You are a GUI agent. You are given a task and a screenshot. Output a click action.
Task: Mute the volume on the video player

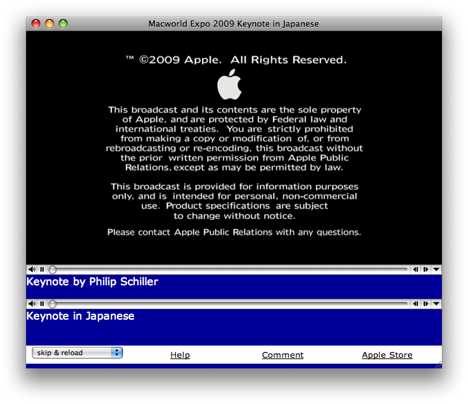[32, 269]
